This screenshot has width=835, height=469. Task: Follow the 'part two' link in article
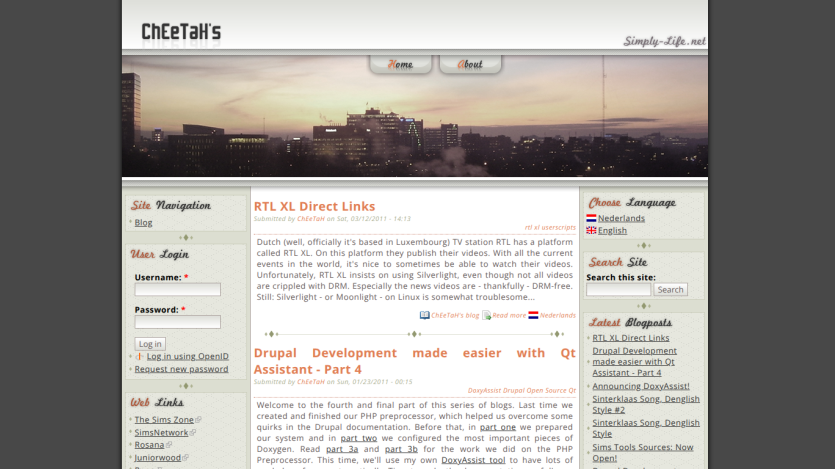(359, 438)
